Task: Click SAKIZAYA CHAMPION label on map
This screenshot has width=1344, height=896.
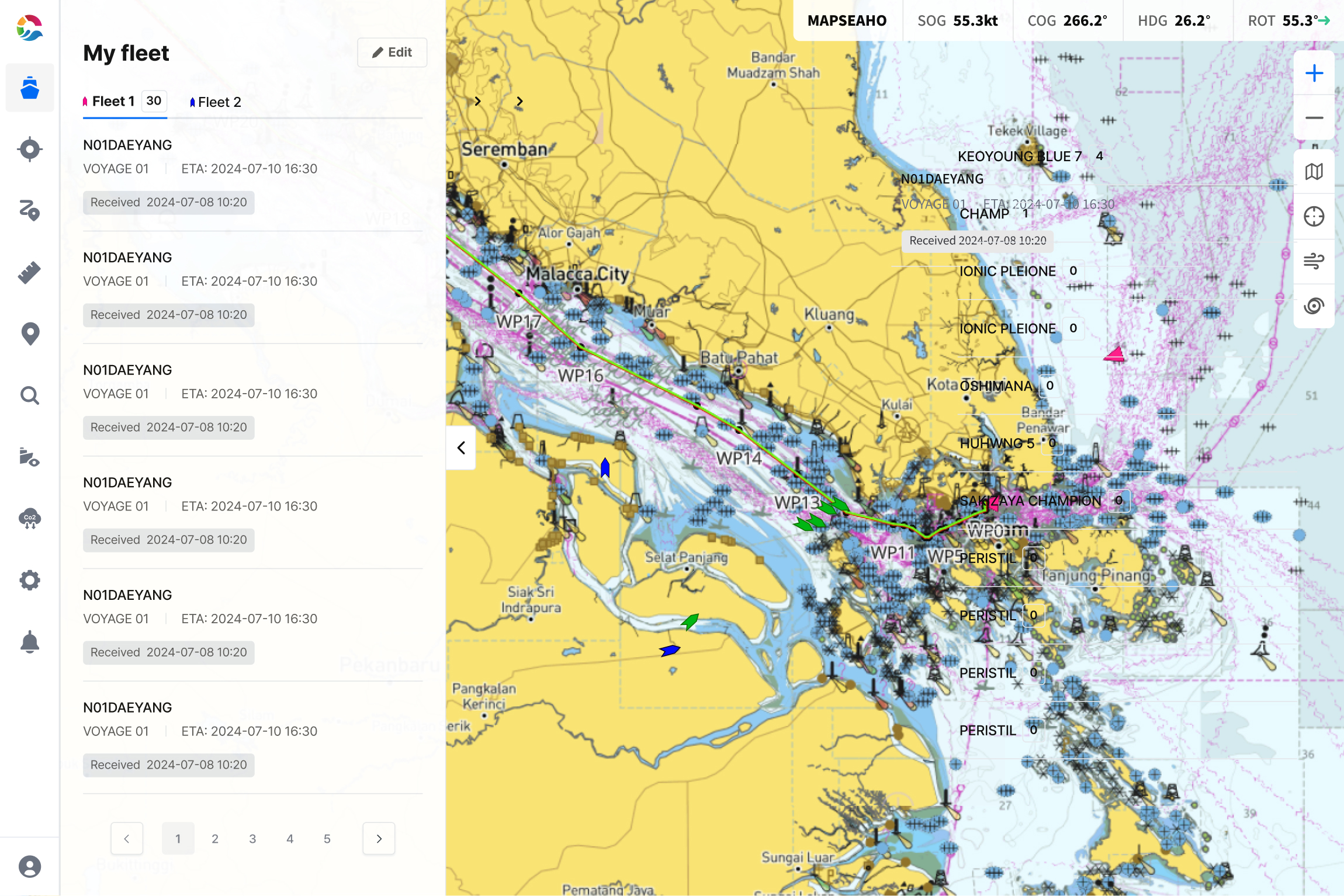Action: (x=1030, y=501)
